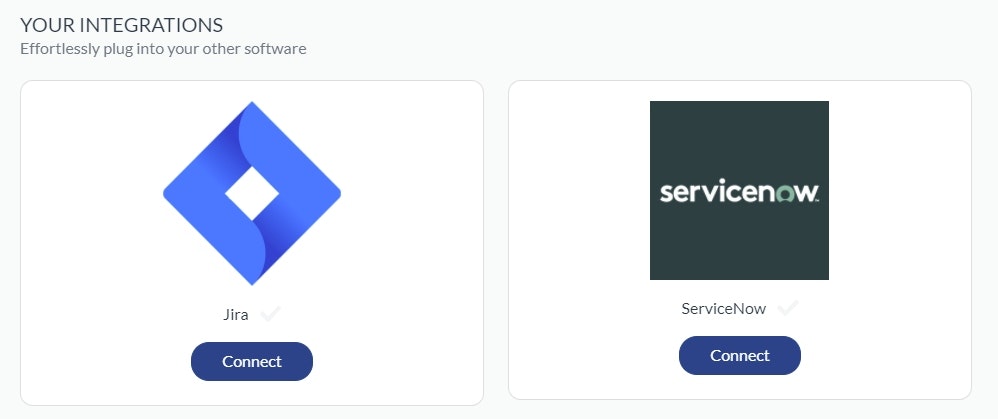The image size is (998, 419).
Task: Click the white square inside Jira logo
Action: point(252,193)
